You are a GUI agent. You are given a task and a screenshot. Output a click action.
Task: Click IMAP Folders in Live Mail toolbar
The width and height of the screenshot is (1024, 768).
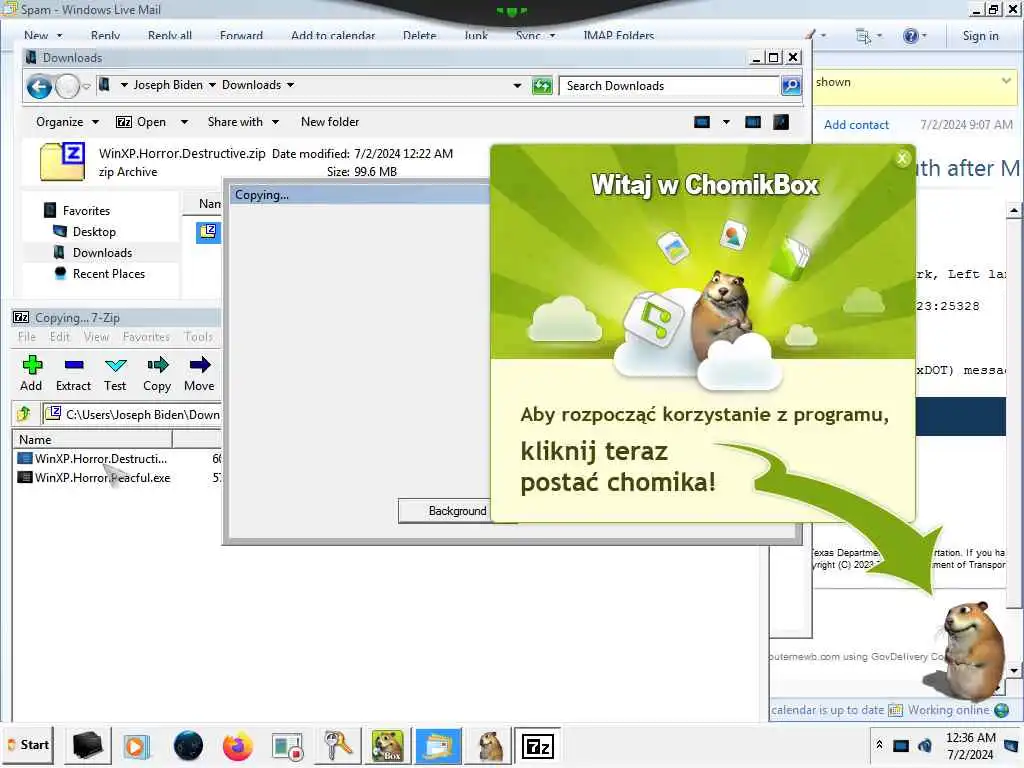pyautogui.click(x=618, y=36)
